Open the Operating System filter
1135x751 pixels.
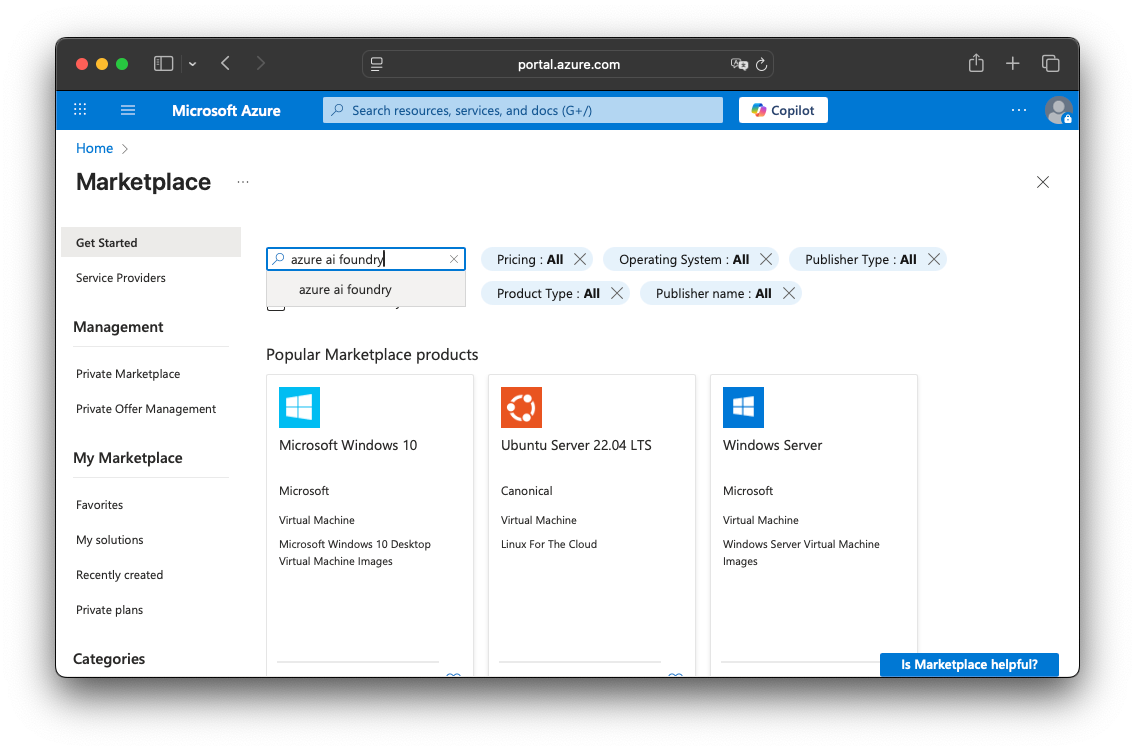(684, 259)
